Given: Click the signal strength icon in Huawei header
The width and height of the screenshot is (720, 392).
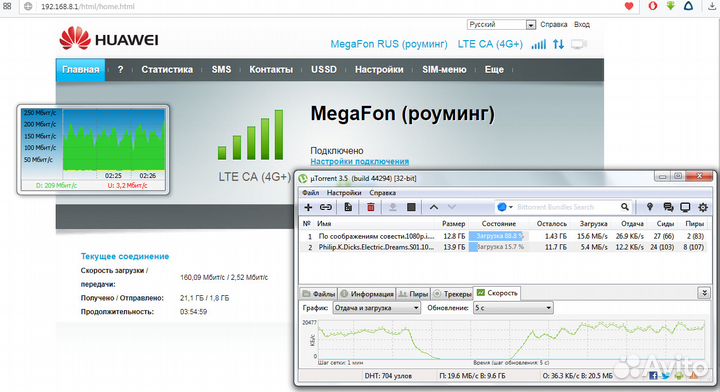Looking at the screenshot, I should (539, 44).
